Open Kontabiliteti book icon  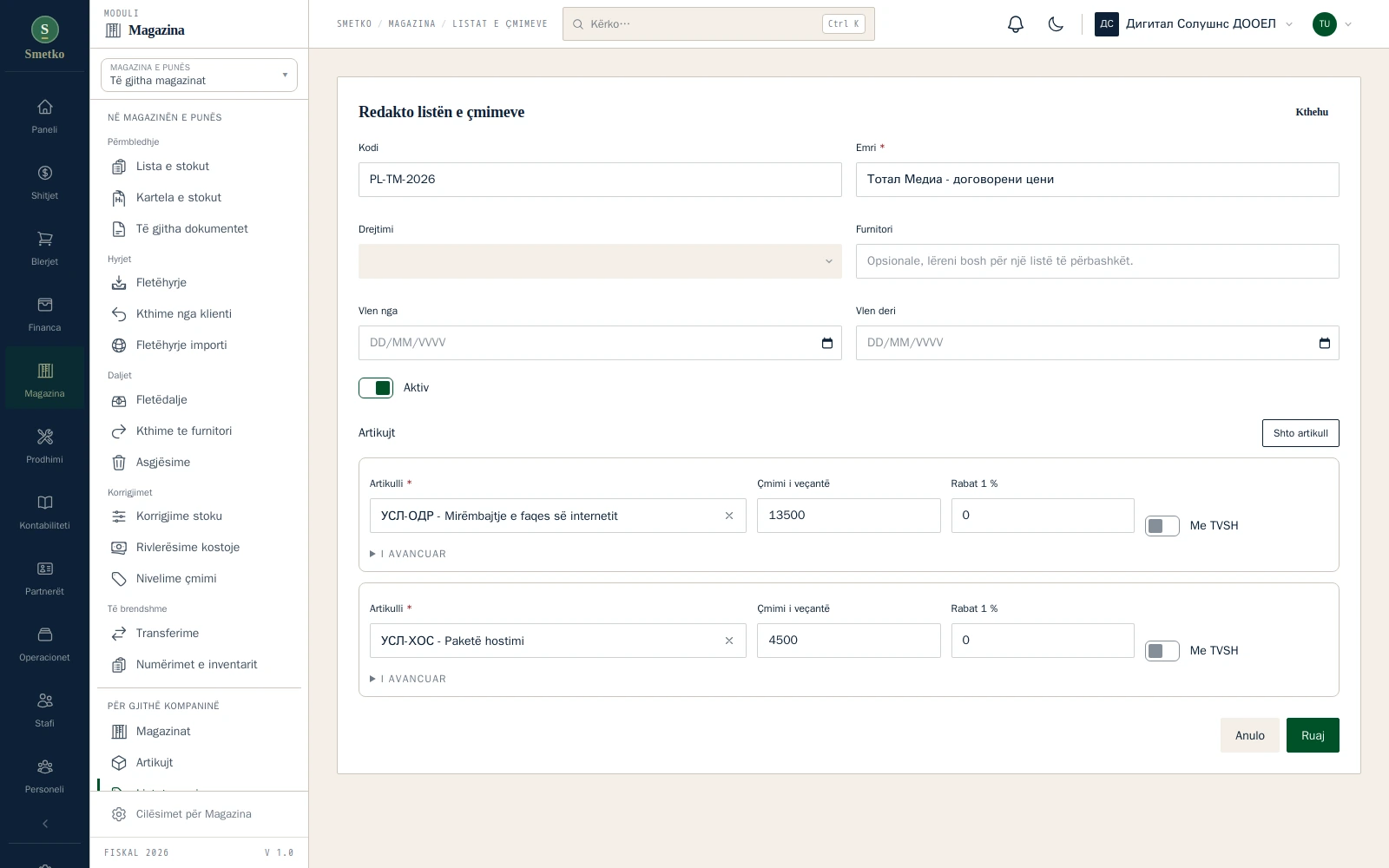(x=45, y=513)
